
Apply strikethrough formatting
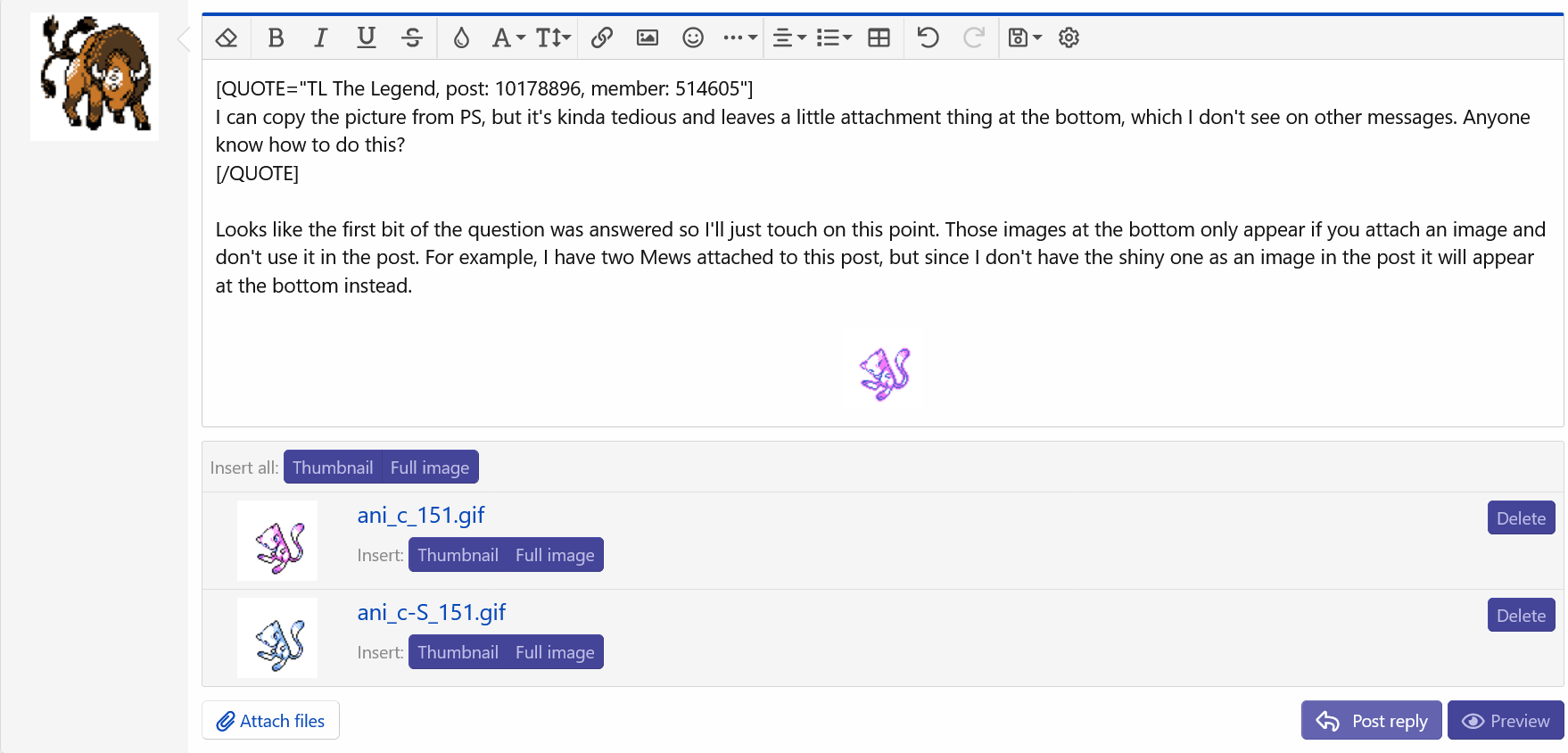[411, 37]
